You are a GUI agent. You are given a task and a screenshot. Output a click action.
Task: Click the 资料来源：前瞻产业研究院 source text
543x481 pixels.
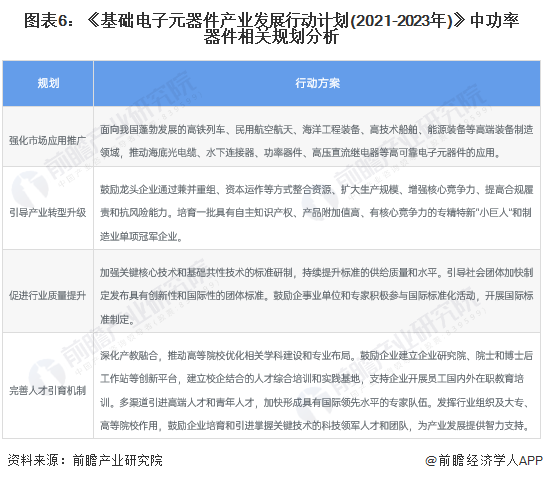coord(85,460)
